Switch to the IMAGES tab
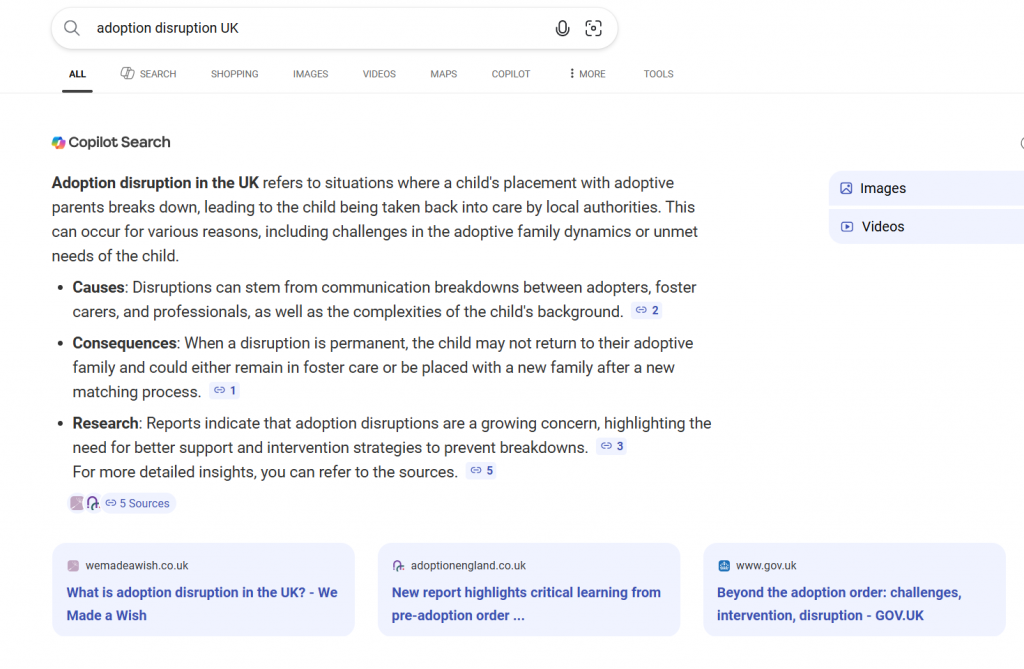 pos(310,73)
